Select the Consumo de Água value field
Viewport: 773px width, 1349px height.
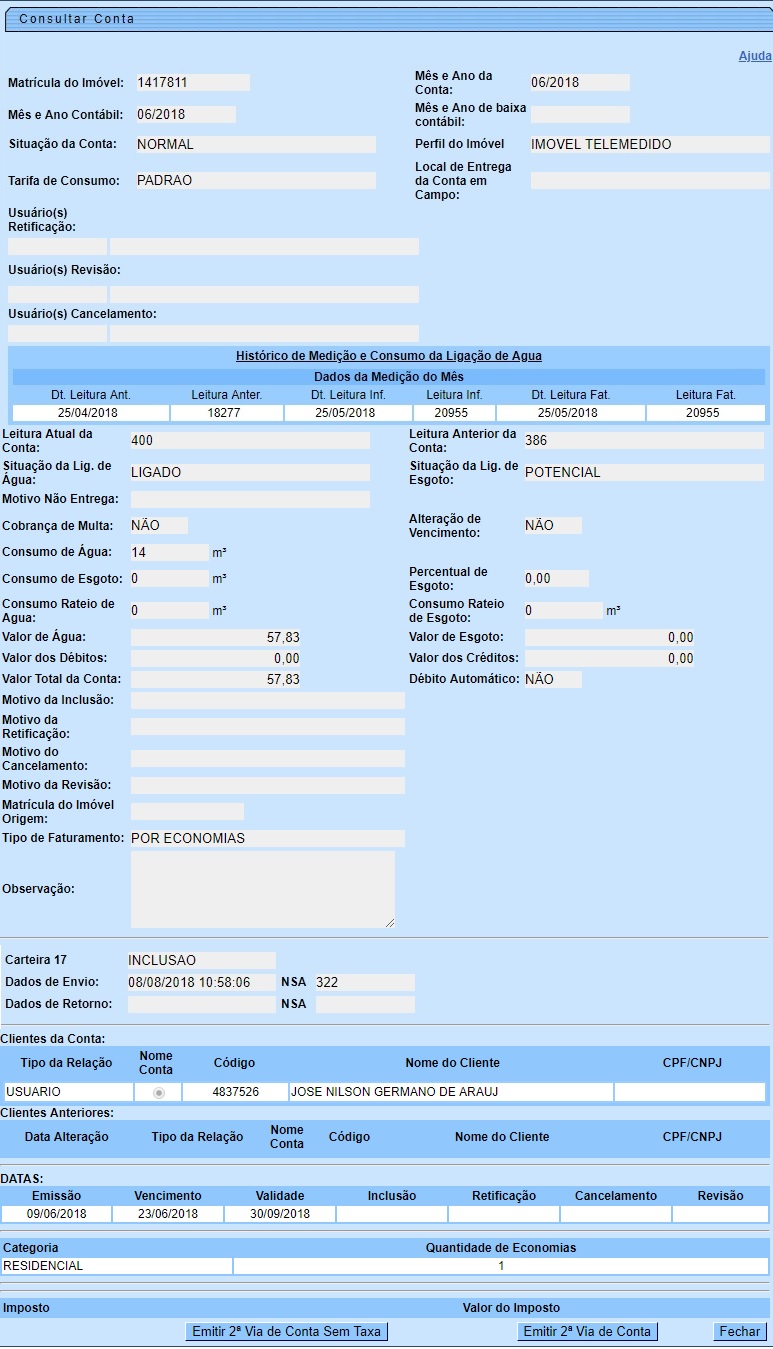click(x=169, y=552)
